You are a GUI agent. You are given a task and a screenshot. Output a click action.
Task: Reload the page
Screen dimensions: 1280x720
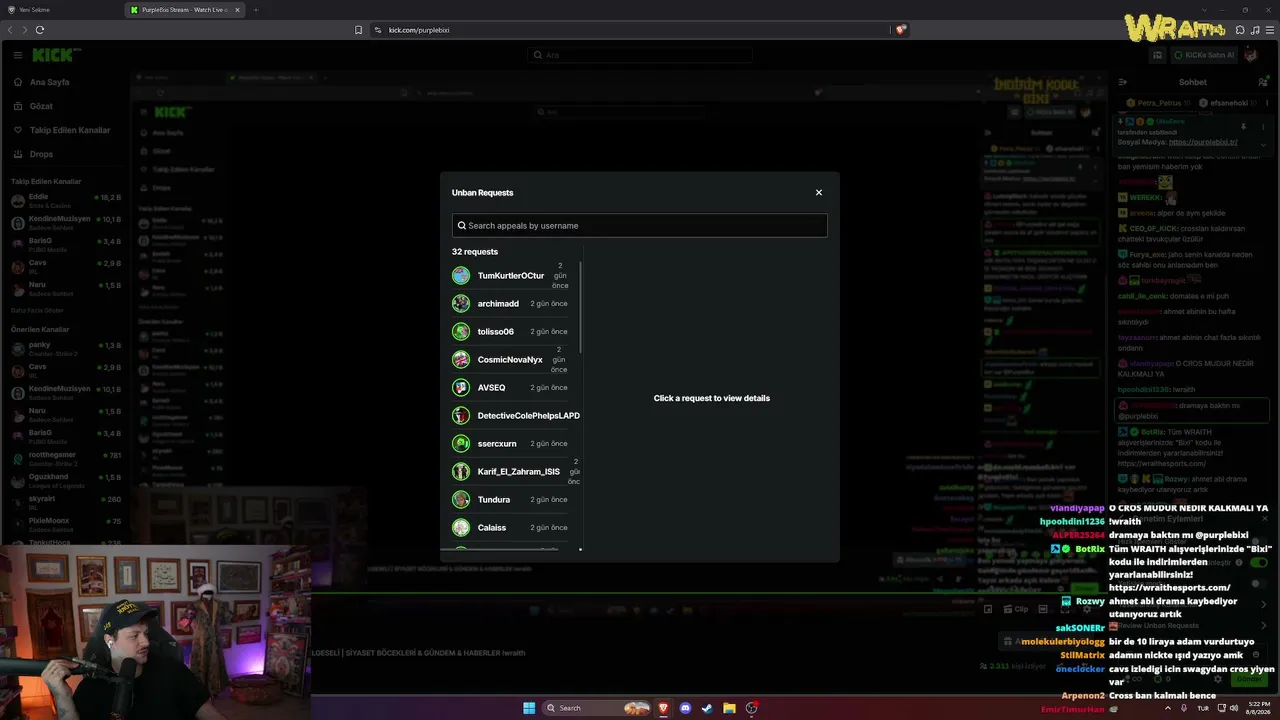click(x=40, y=30)
